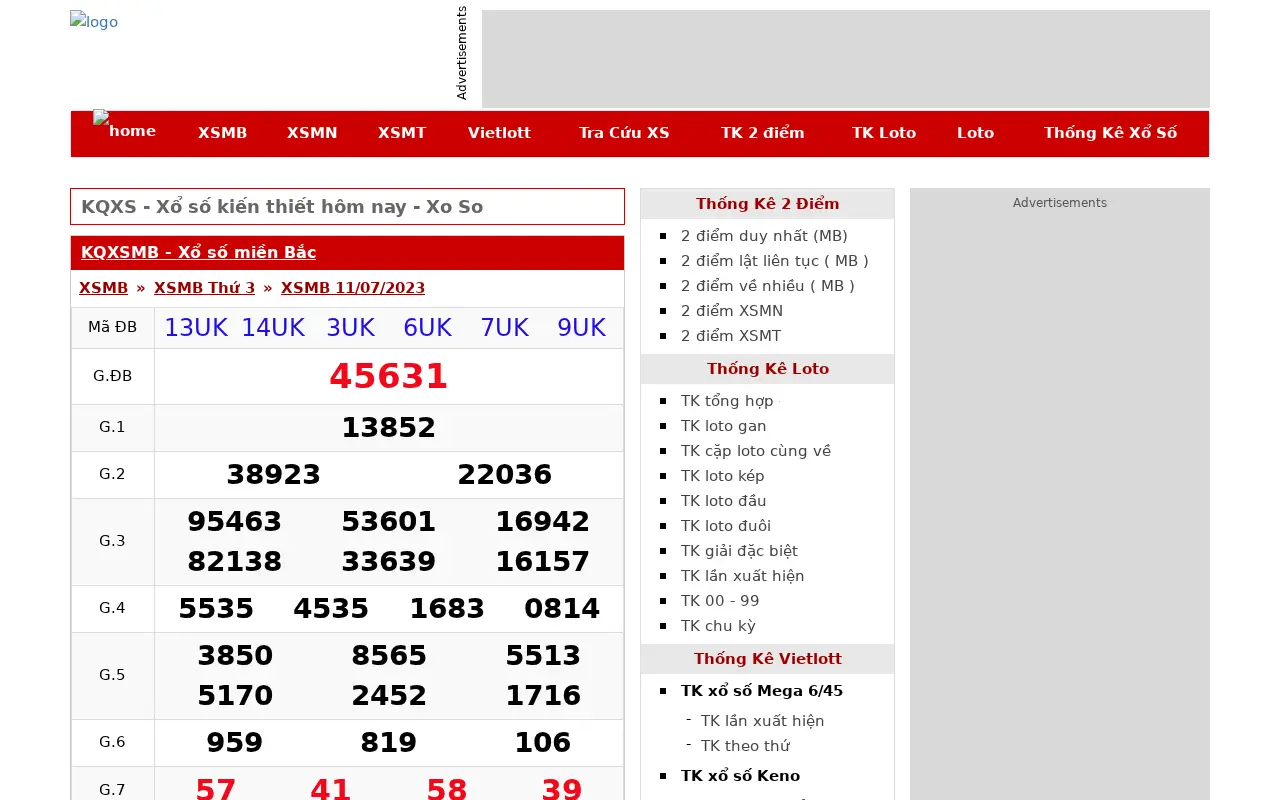
Task: Open TK loto đuôi link
Action: 726,526
